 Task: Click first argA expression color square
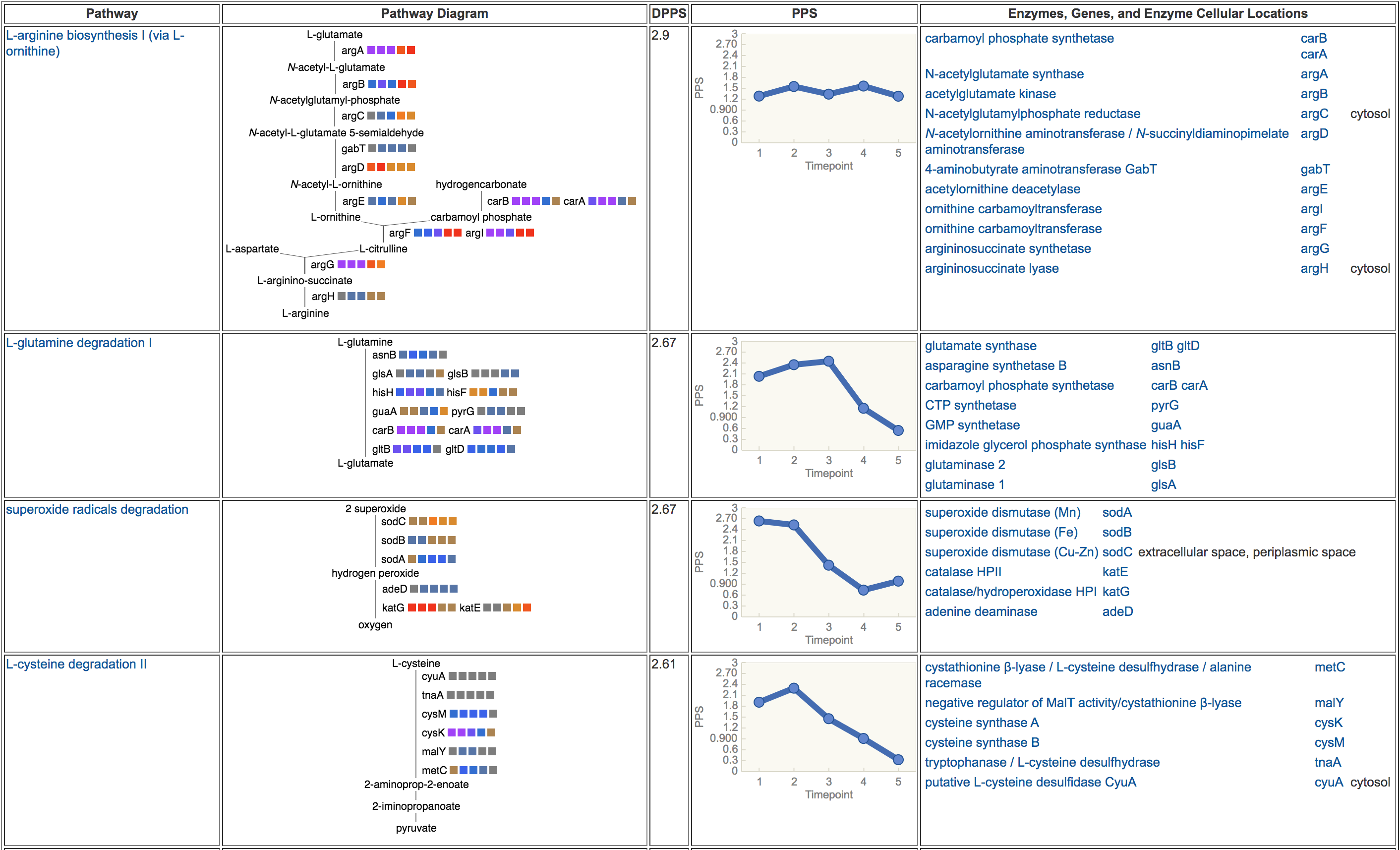tap(371, 51)
